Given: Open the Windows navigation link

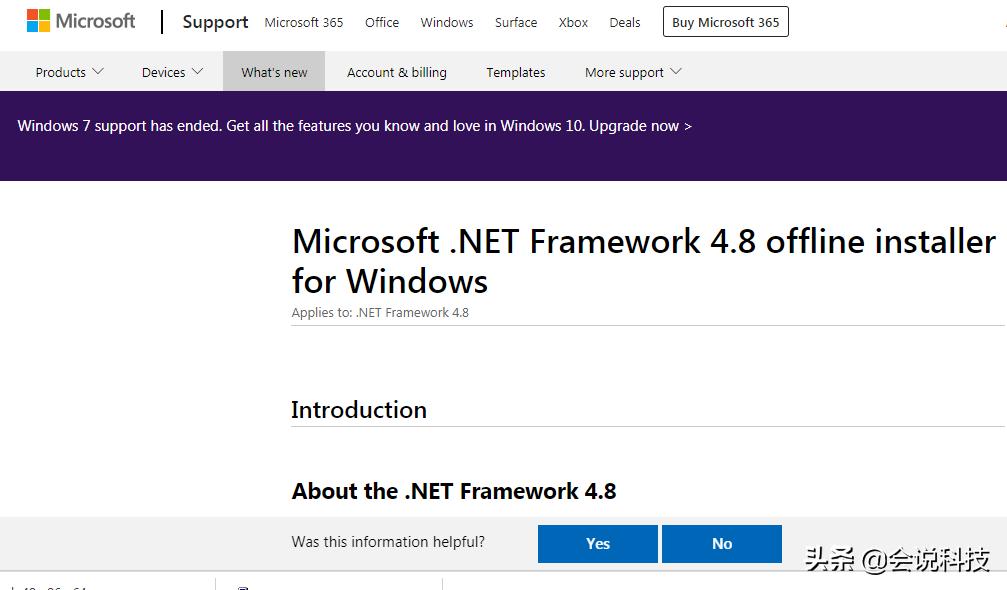Looking at the screenshot, I should 446,22.
